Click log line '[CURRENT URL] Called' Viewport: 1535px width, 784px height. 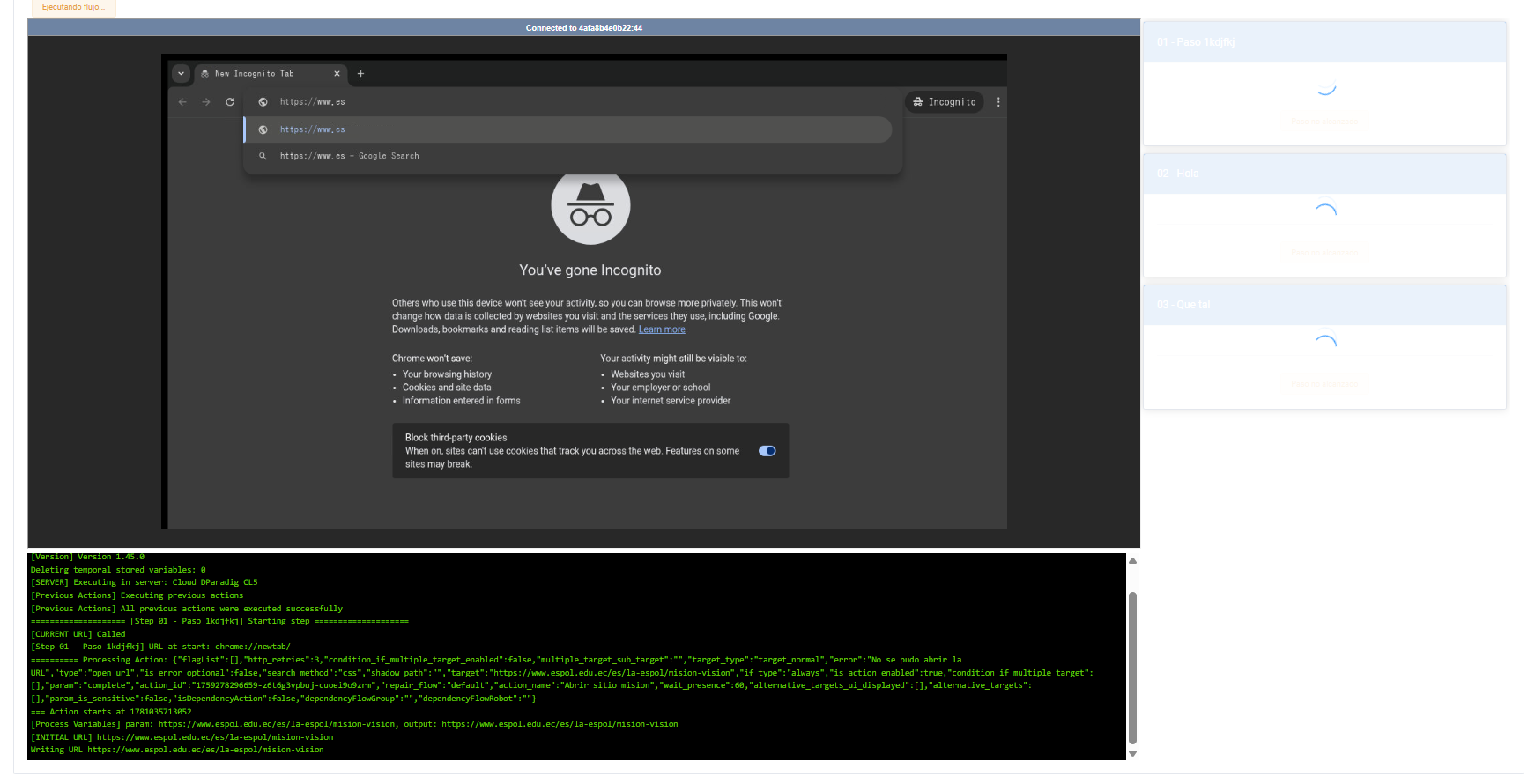click(78, 634)
